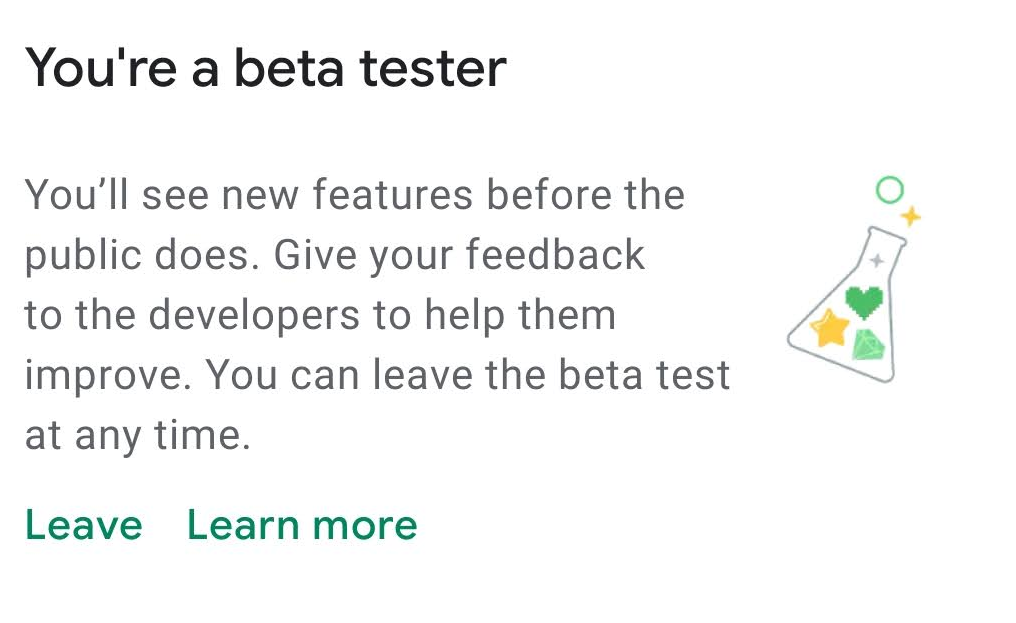The height and width of the screenshot is (623, 1016).
Task: Click the line "You'll see new features before the"
Action: [x=355, y=195]
